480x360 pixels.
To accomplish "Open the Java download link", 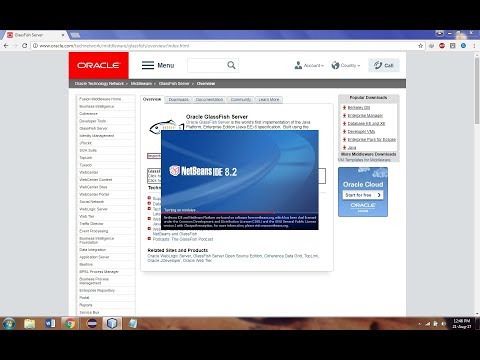I will pyautogui.click(x=352, y=148).
